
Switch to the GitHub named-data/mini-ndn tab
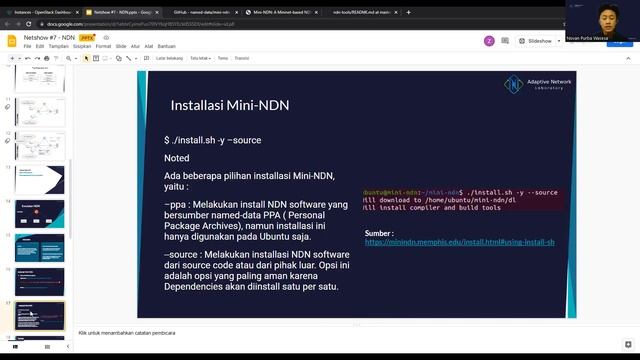click(x=202, y=12)
